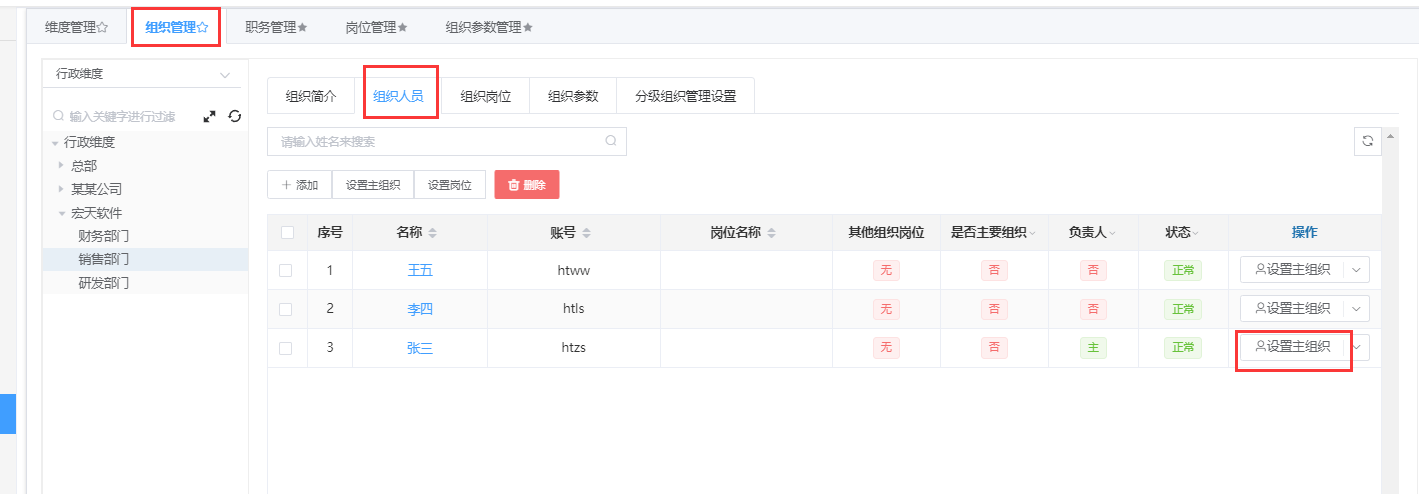Select 财务部门 in the organization tree

coord(104,236)
